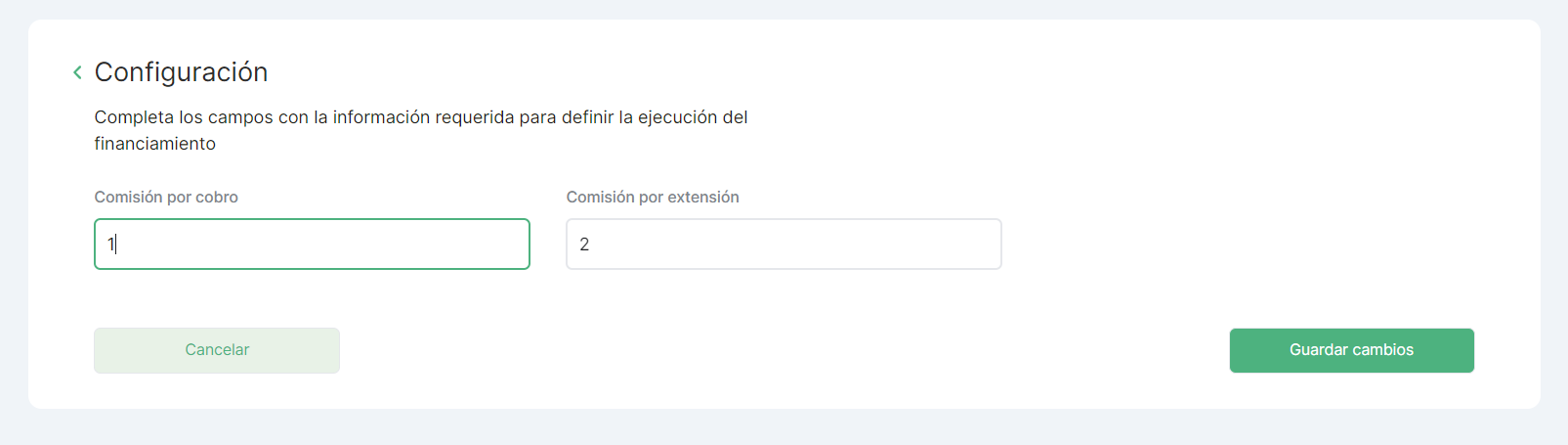Save the commission settings changes
The width and height of the screenshot is (1568, 445).
pyautogui.click(x=1351, y=350)
